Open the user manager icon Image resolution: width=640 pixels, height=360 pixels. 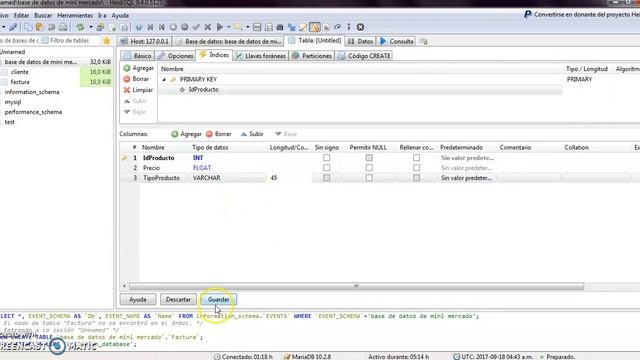point(100,27)
